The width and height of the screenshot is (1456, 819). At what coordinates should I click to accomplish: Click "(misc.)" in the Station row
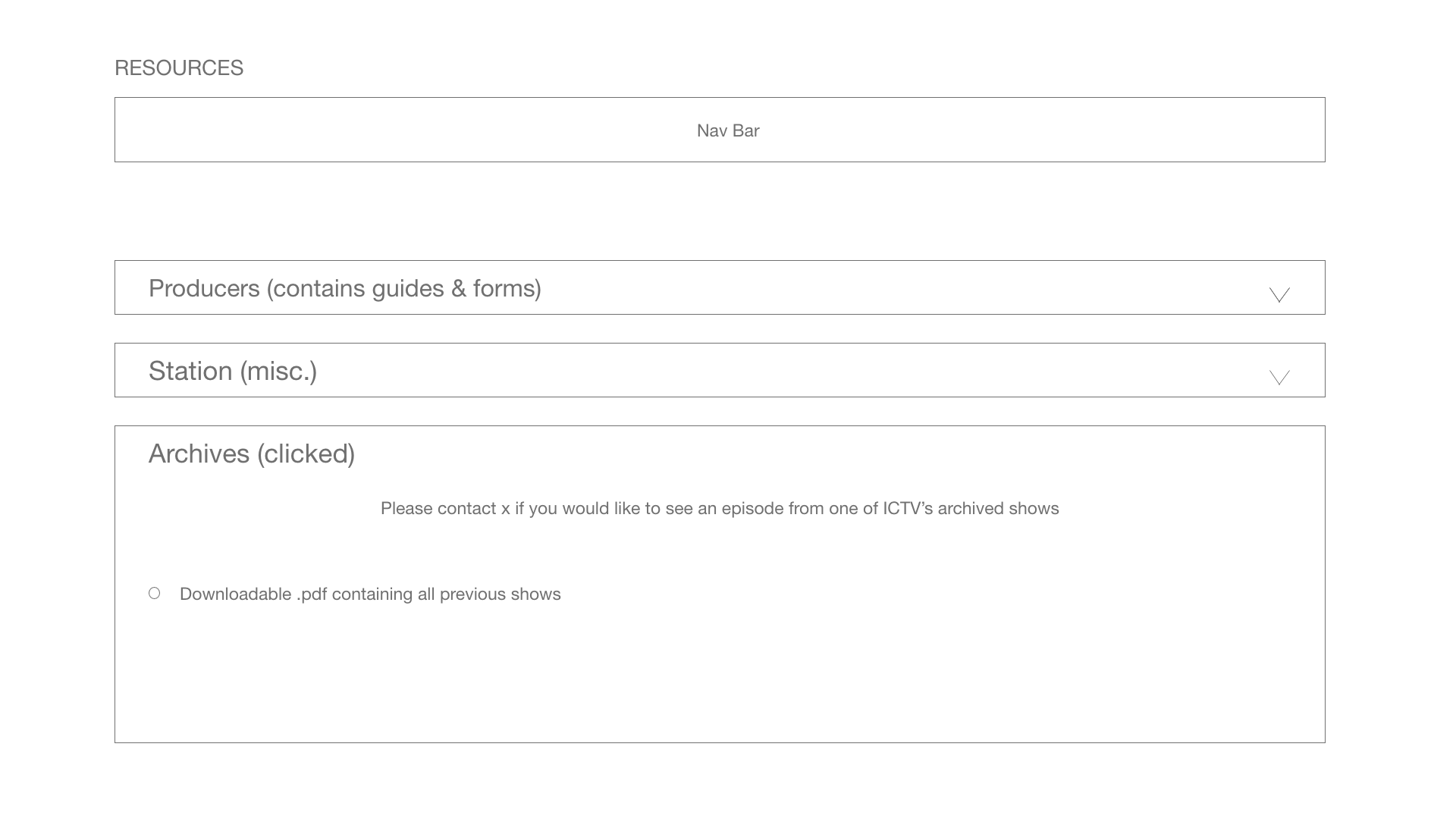(x=278, y=371)
